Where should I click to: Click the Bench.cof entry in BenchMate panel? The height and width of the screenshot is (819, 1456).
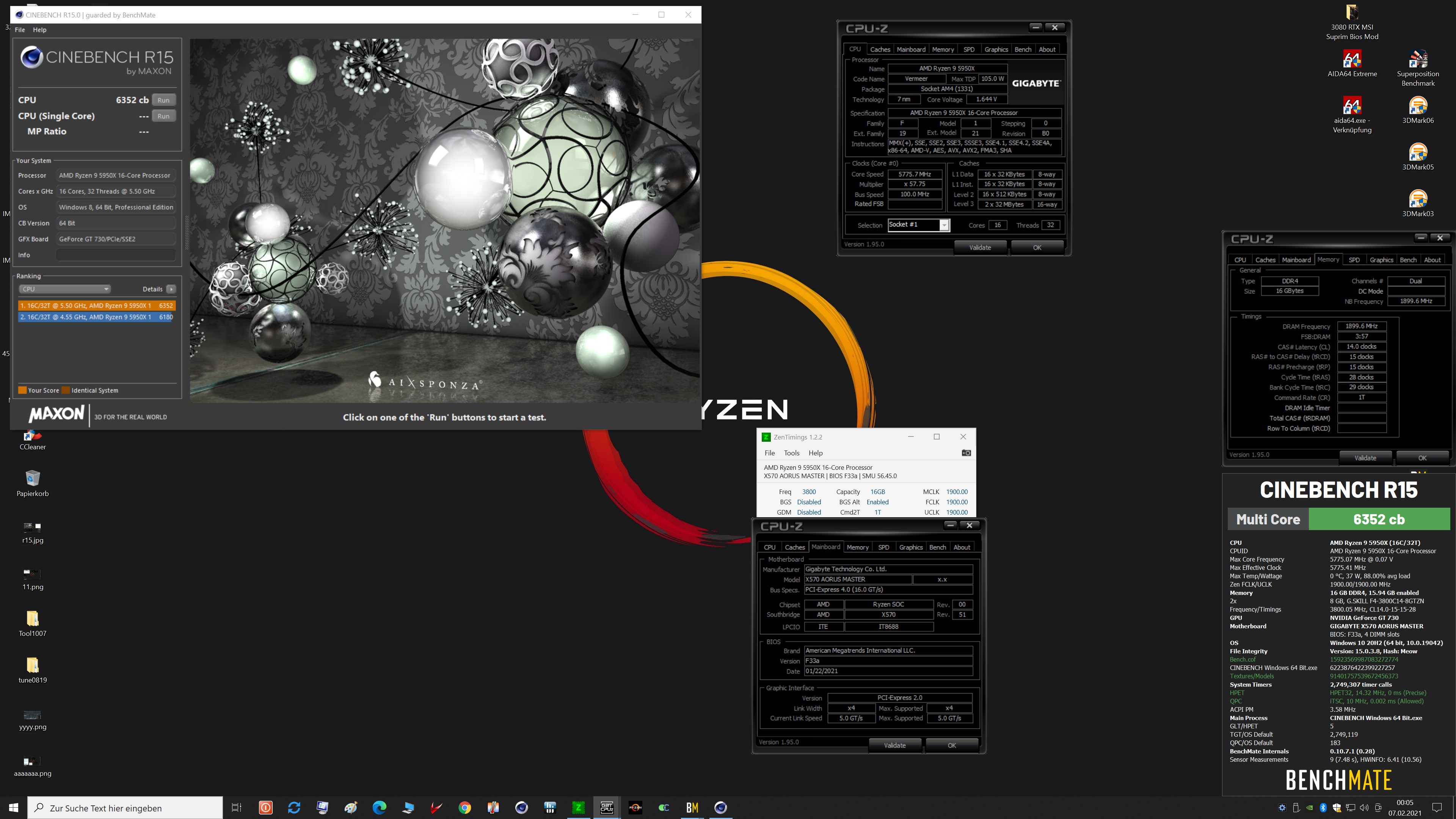tap(1243, 659)
